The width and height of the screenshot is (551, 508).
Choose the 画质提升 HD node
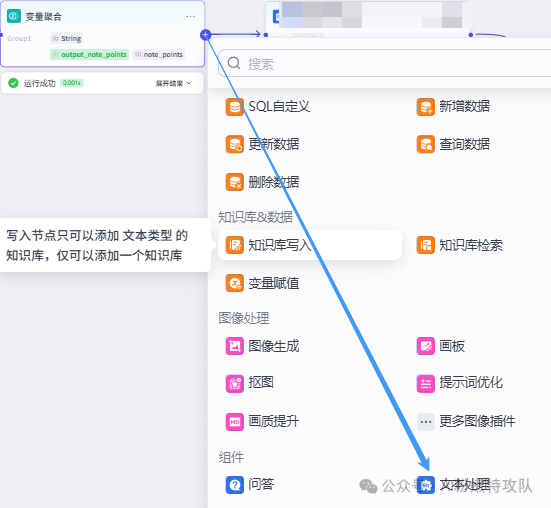(262, 422)
